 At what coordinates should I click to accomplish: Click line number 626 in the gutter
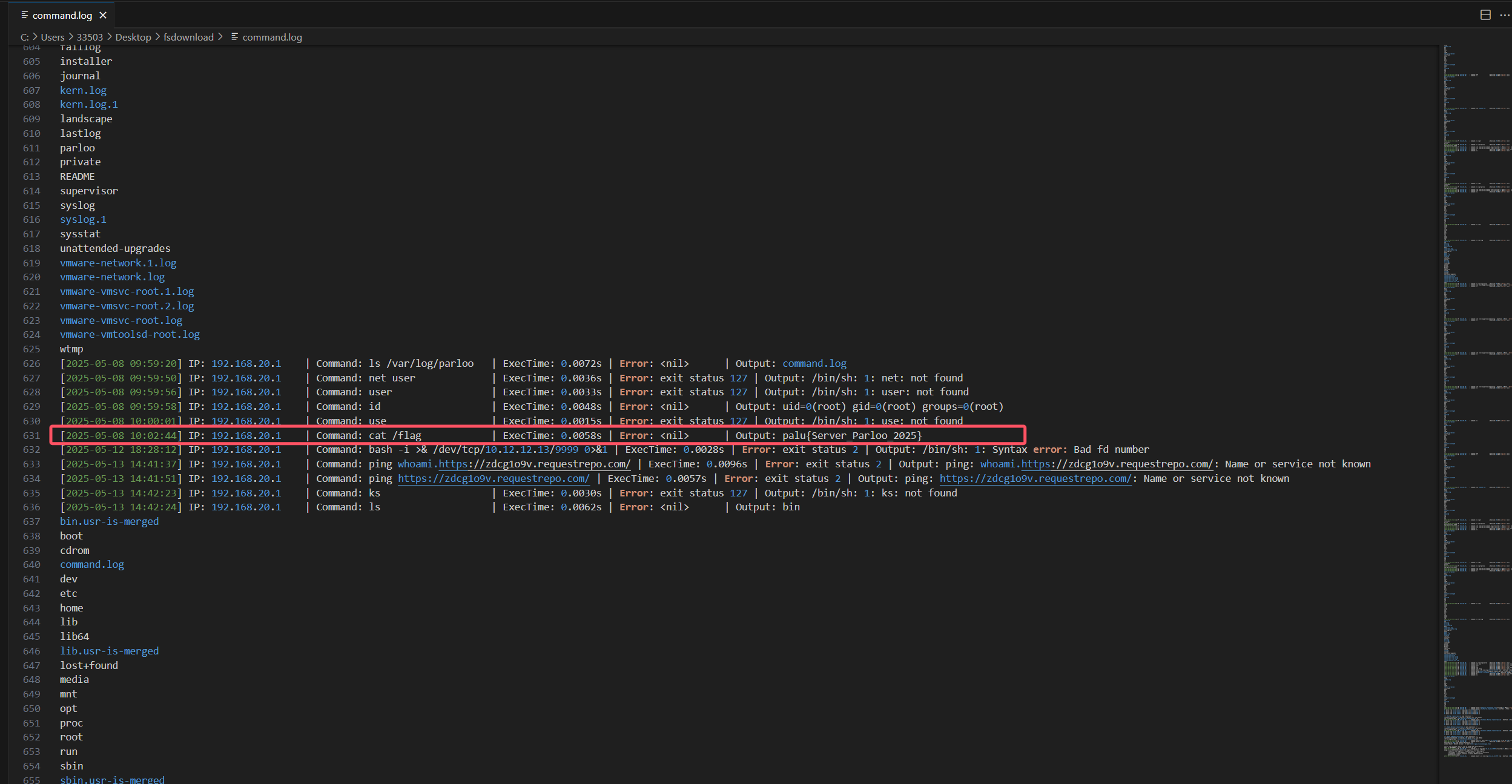[x=31, y=363]
